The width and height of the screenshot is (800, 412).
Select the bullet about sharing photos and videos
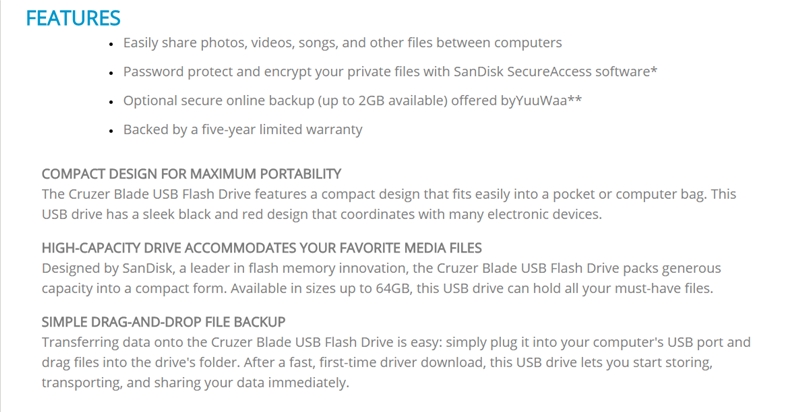coord(342,43)
